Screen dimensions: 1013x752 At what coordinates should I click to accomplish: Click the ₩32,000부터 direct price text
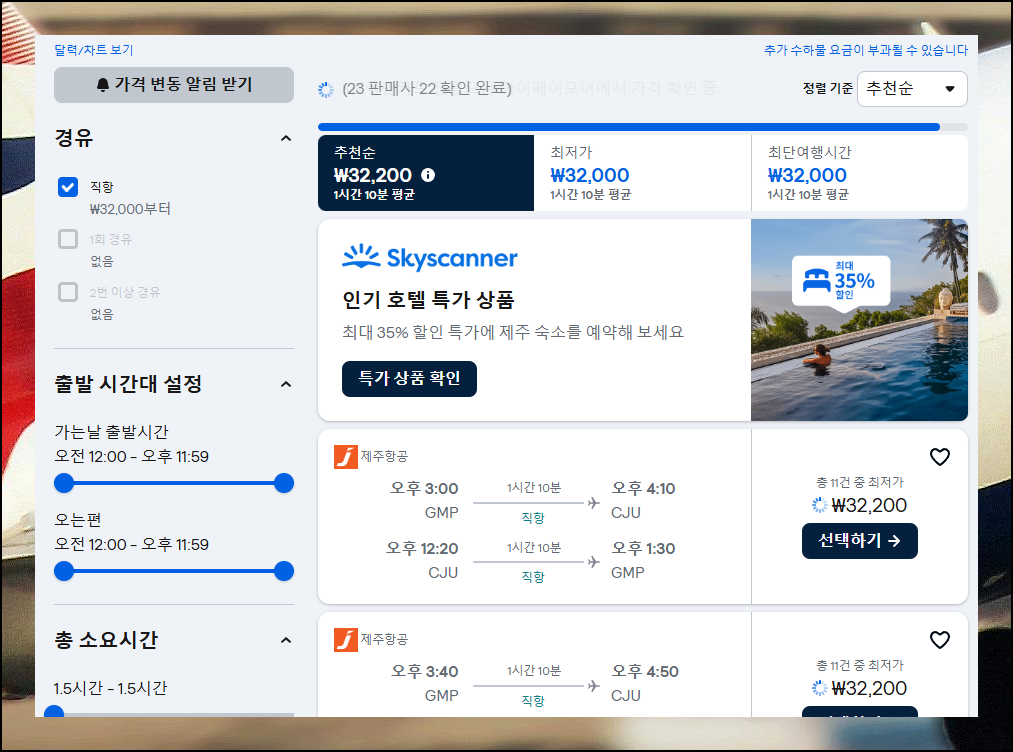tap(130, 209)
